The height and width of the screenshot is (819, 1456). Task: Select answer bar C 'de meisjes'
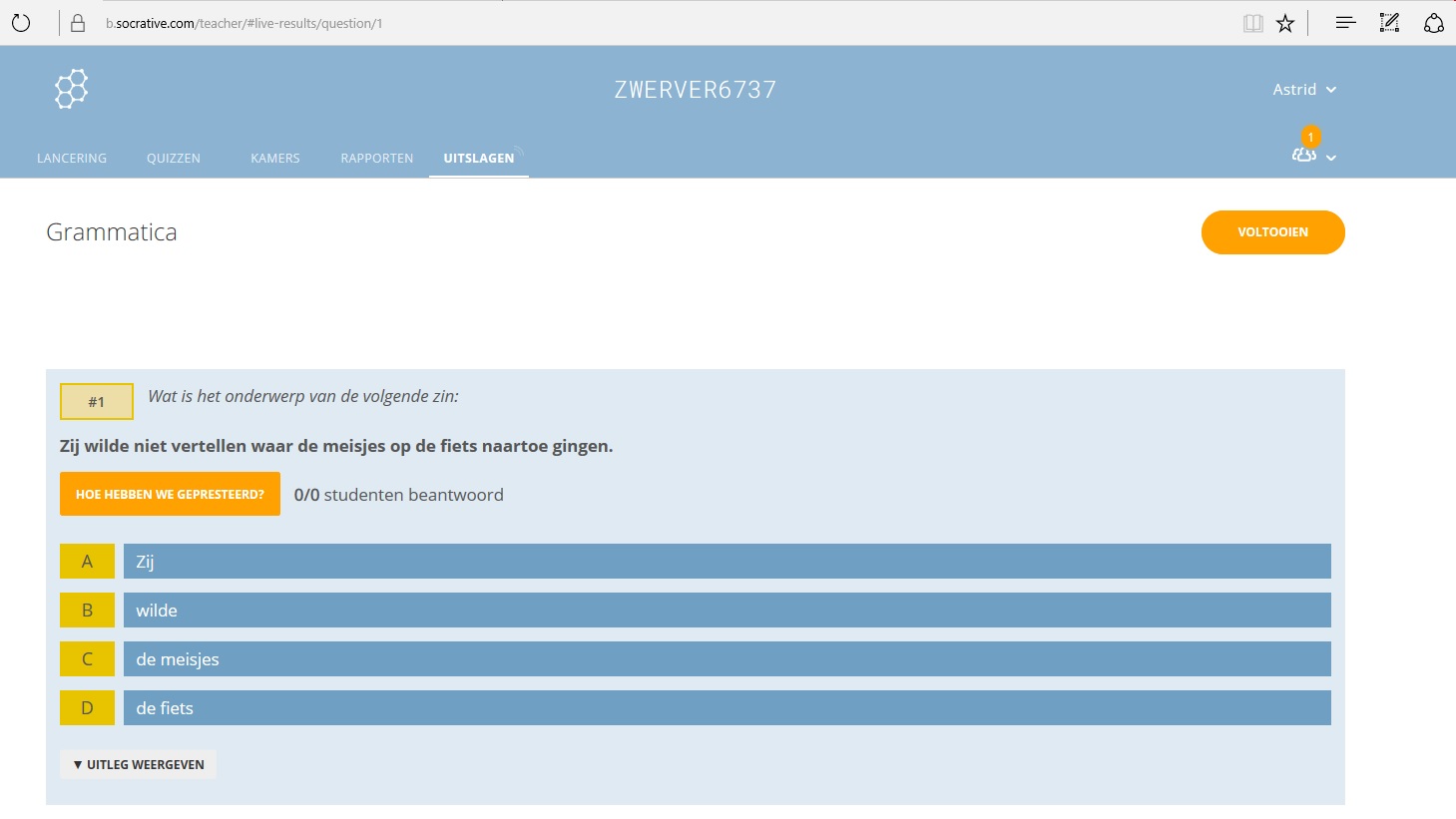(x=727, y=659)
